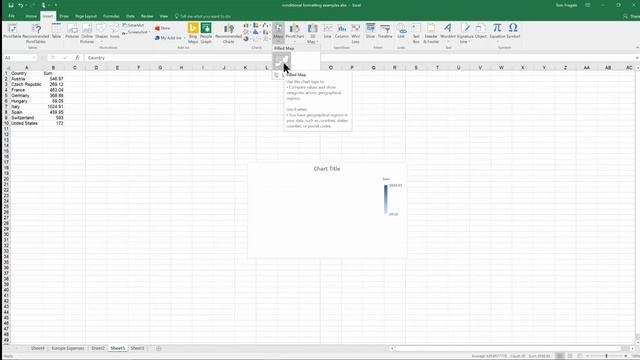
Task: Open Signature Line dropdown
Action: pos(465,33)
